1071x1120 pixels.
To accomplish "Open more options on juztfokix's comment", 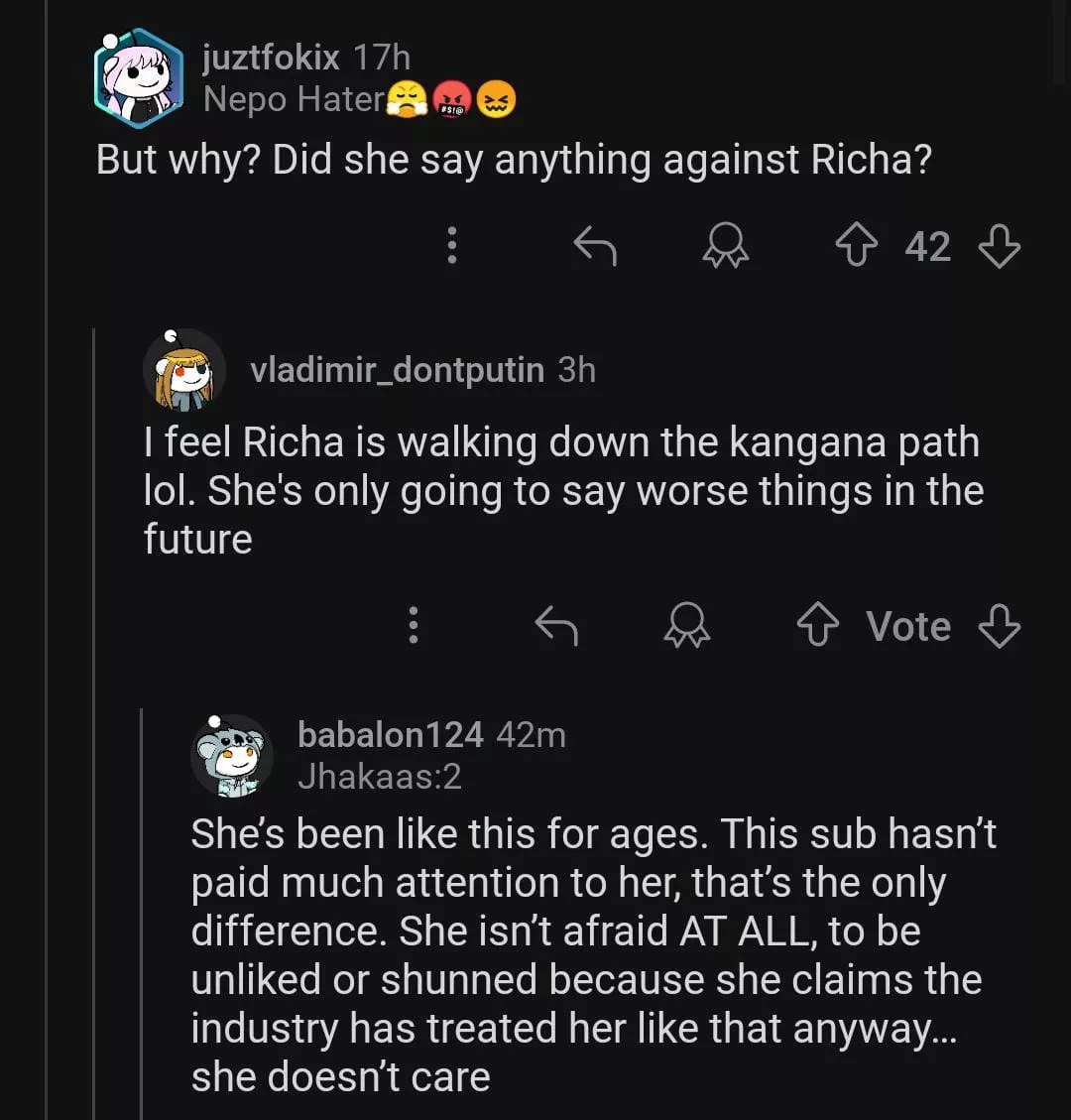I will pyautogui.click(x=452, y=245).
